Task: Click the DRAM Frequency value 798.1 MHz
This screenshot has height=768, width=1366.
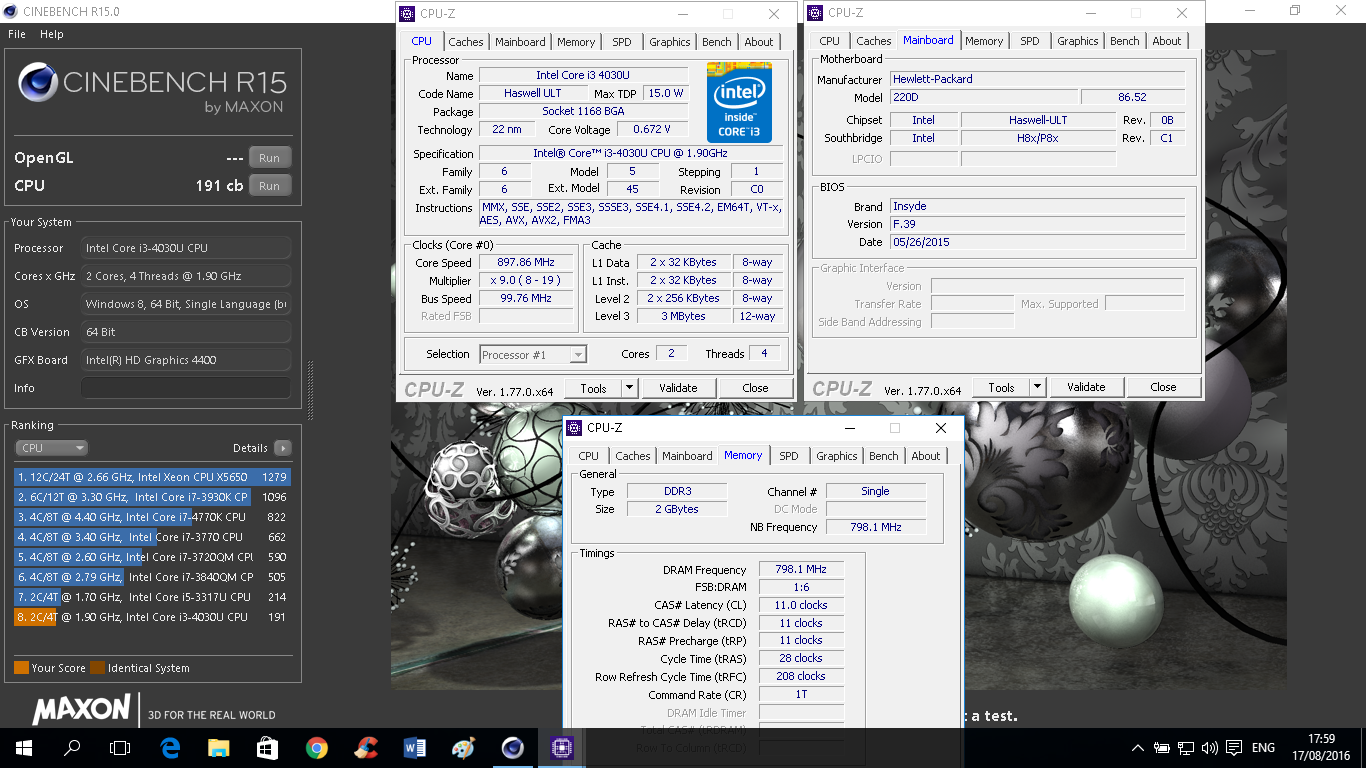Action: coord(801,569)
